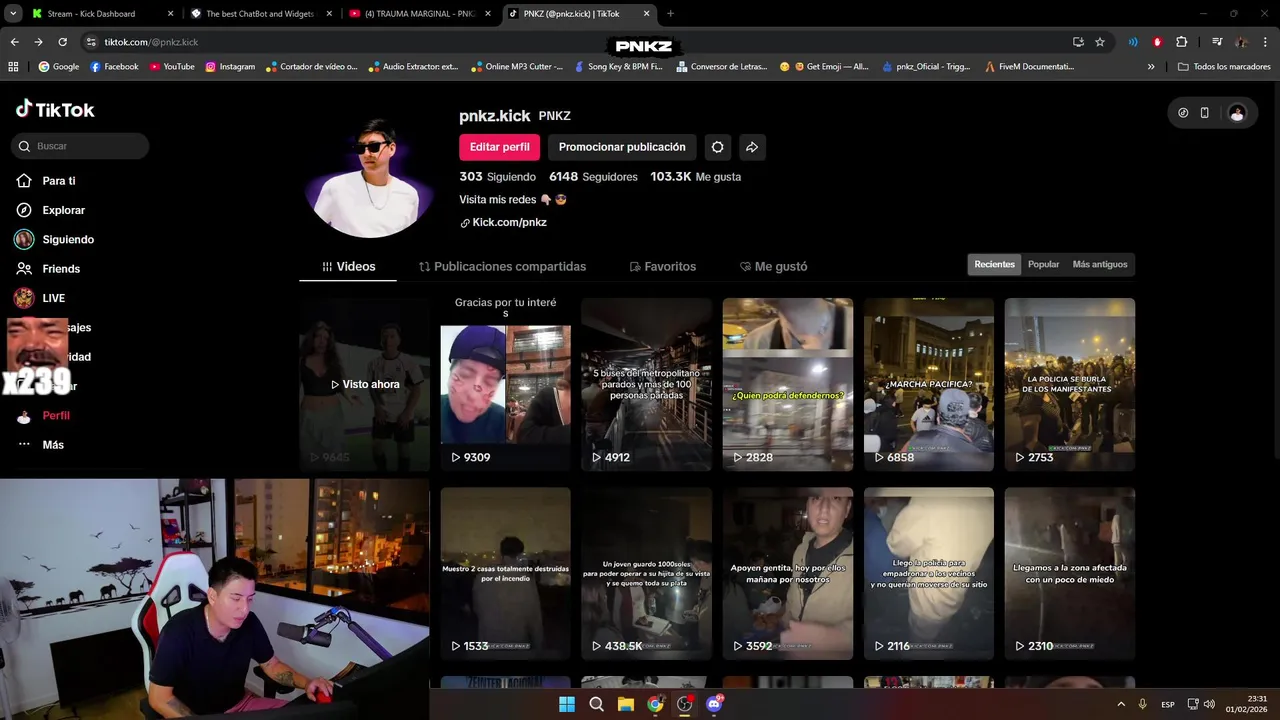Expand the Más options in the sidebar
This screenshot has height=720, width=1280.
pyautogui.click(x=40, y=445)
